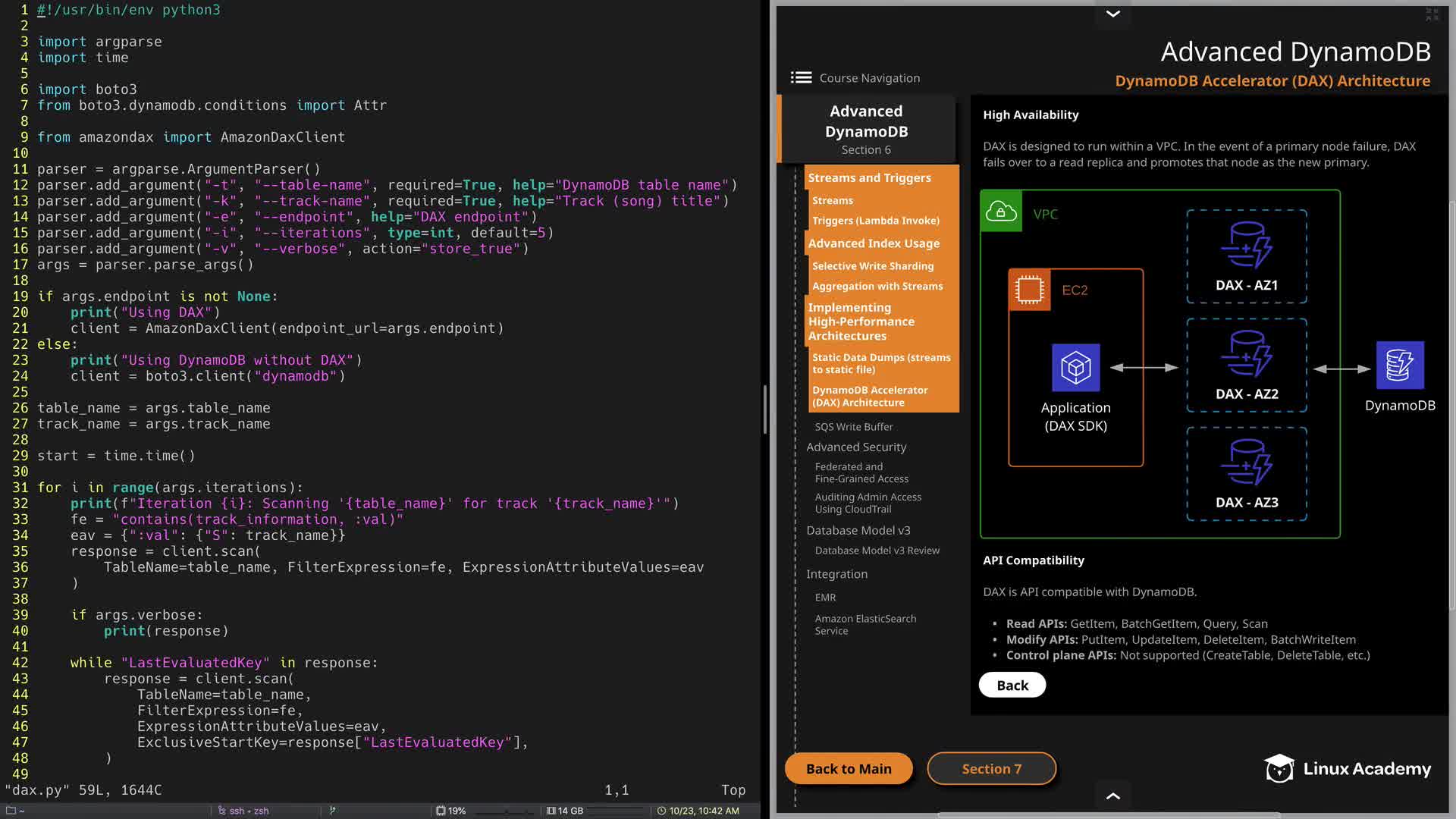Click the Course Navigation hamburger icon
Viewport: 1456px width, 819px height.
[x=801, y=77]
